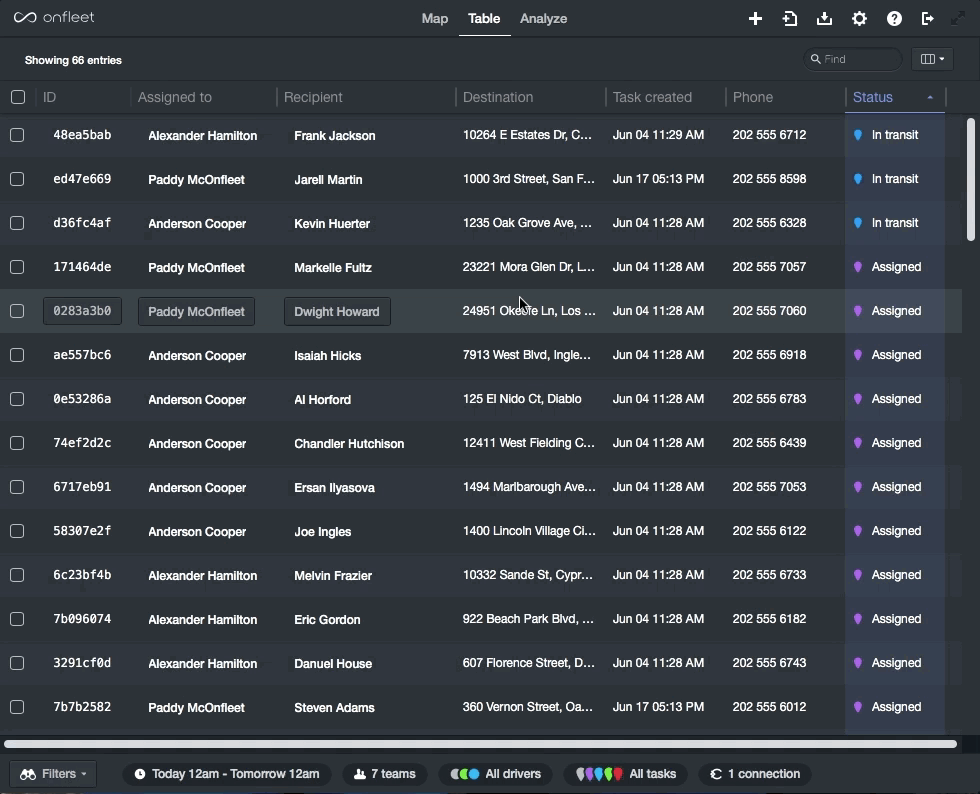Check the box for task 48ea5bab
Image resolution: width=980 pixels, height=794 pixels.
click(x=18, y=135)
